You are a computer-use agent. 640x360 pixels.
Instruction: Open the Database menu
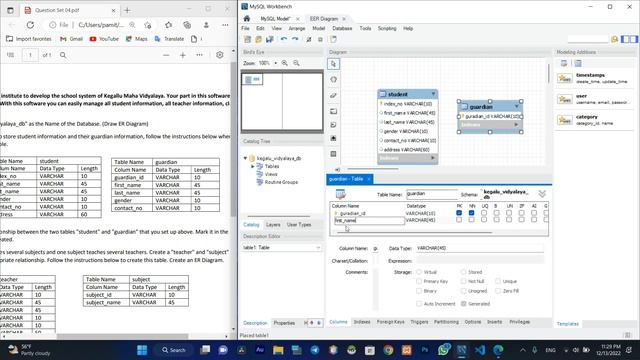(x=342, y=29)
